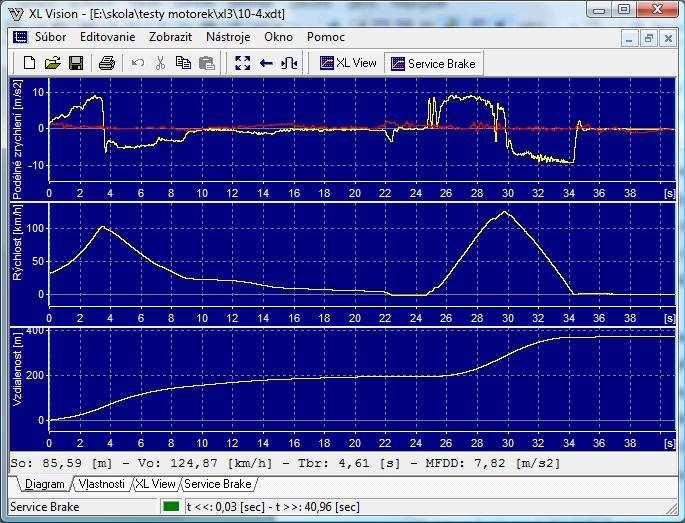Open a file with the folder icon

point(53,63)
